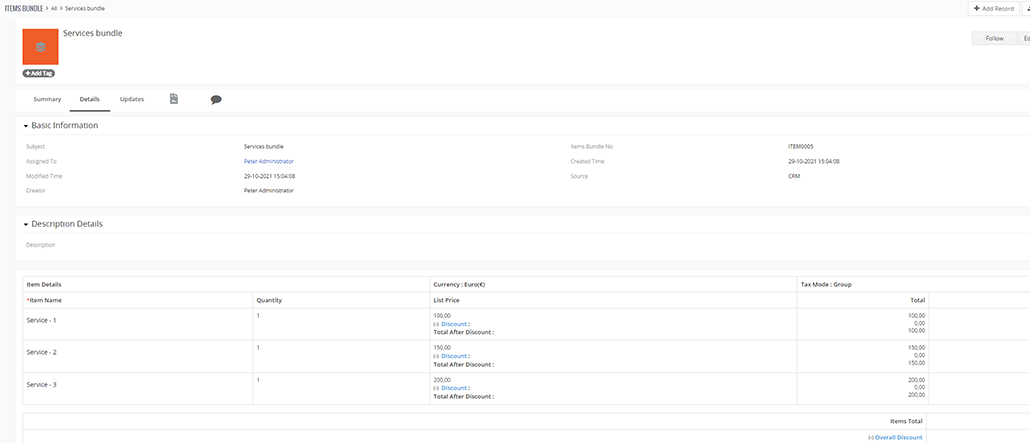Follow this Services bundle record
Screen dimensions: 1030x443
point(994,38)
